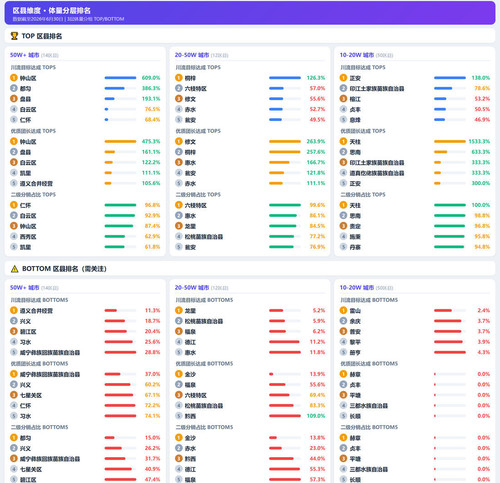This screenshot has height=483, width=500.
Task: Click the 47.4% value
Action: (x=152, y=480)
